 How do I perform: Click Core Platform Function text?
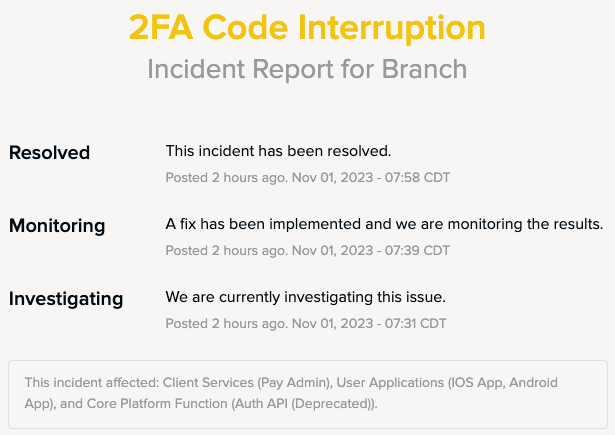point(157,404)
